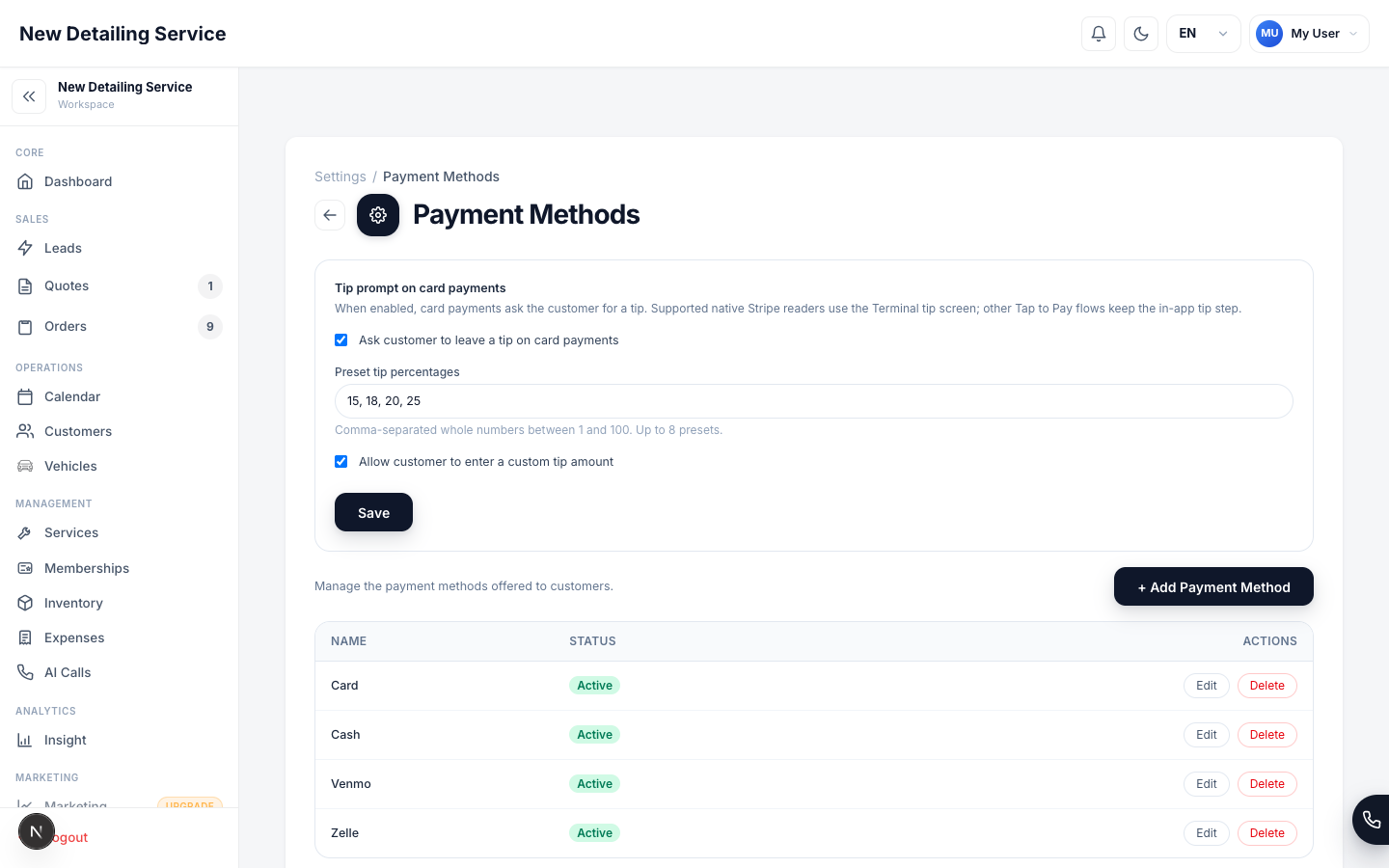The width and height of the screenshot is (1389, 868).
Task: Click the Dashboard home icon
Action: pyautogui.click(x=26, y=181)
